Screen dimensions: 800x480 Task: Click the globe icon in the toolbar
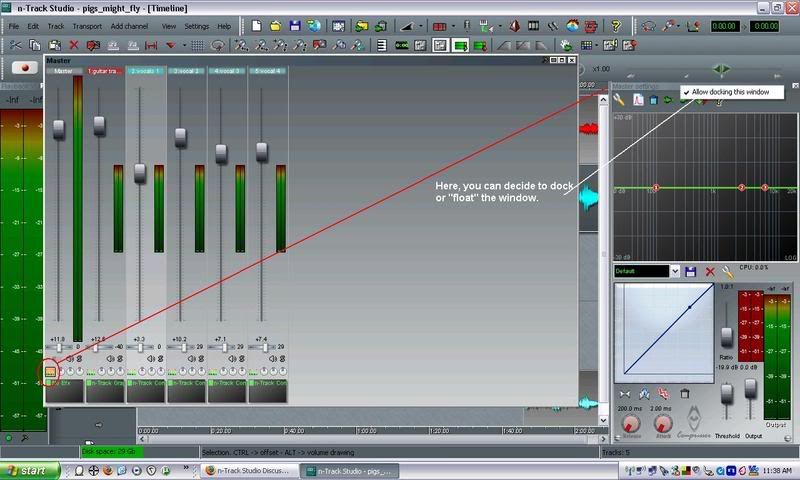(x=314, y=26)
